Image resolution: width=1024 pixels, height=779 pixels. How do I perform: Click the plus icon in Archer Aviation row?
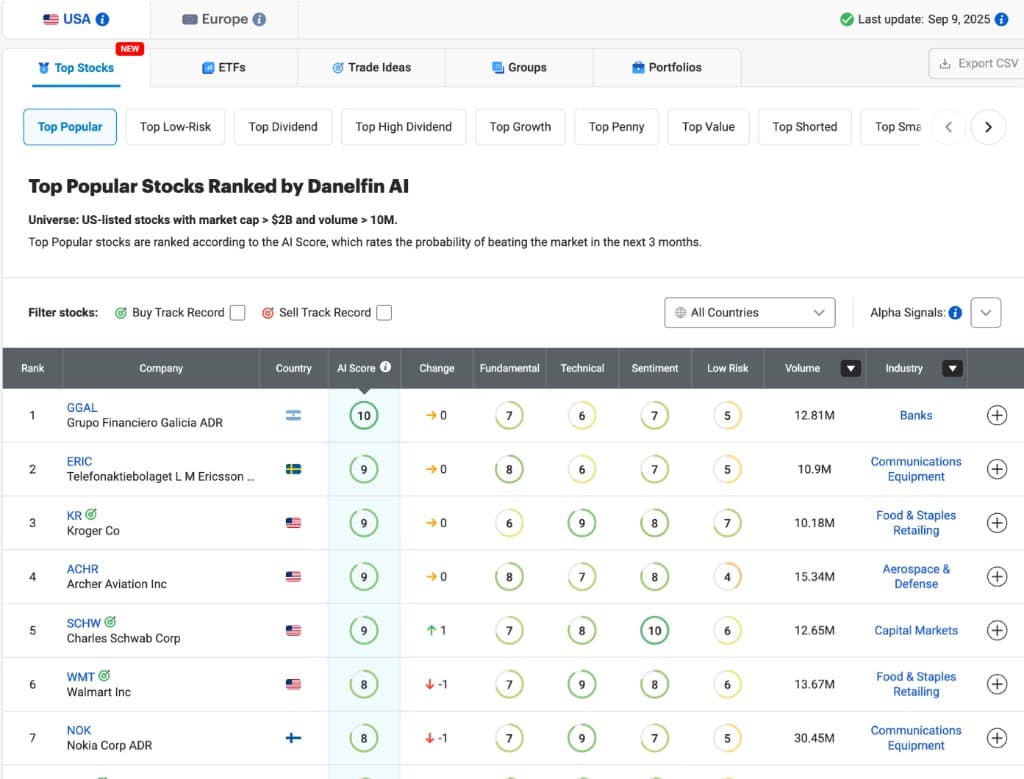997,577
